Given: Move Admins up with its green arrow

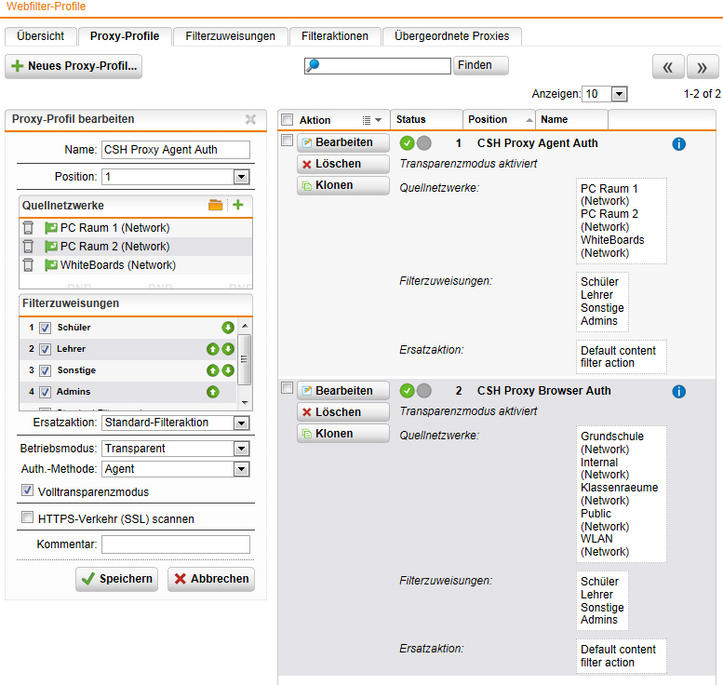Looking at the screenshot, I should click(213, 392).
